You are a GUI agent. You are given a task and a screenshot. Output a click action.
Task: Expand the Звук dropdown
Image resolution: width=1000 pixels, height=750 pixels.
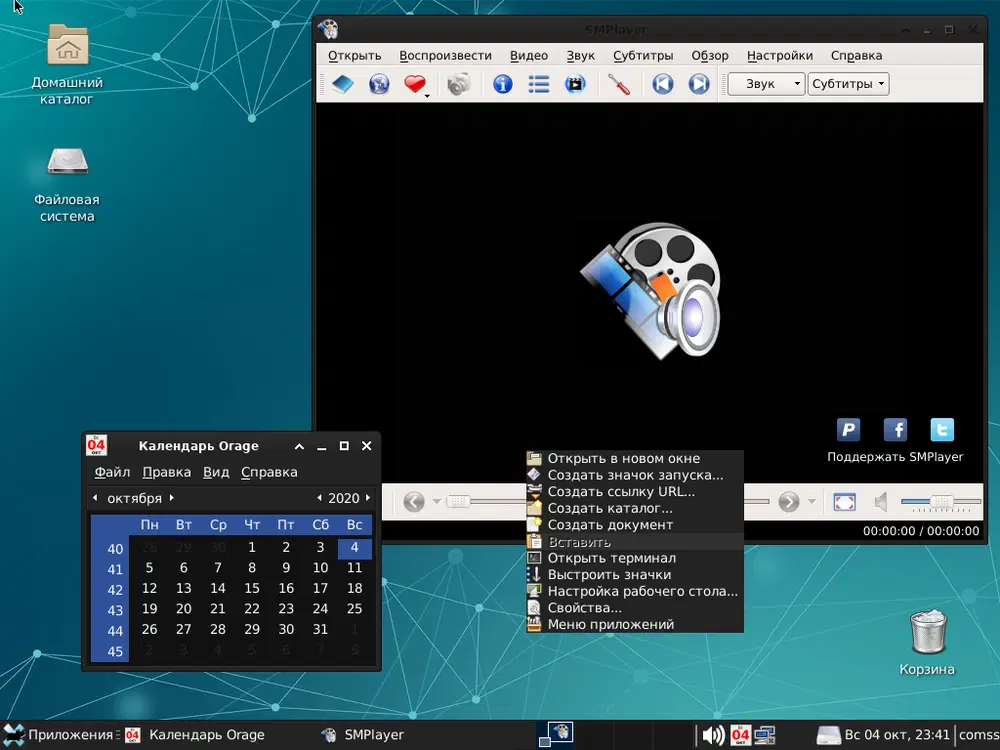click(765, 84)
